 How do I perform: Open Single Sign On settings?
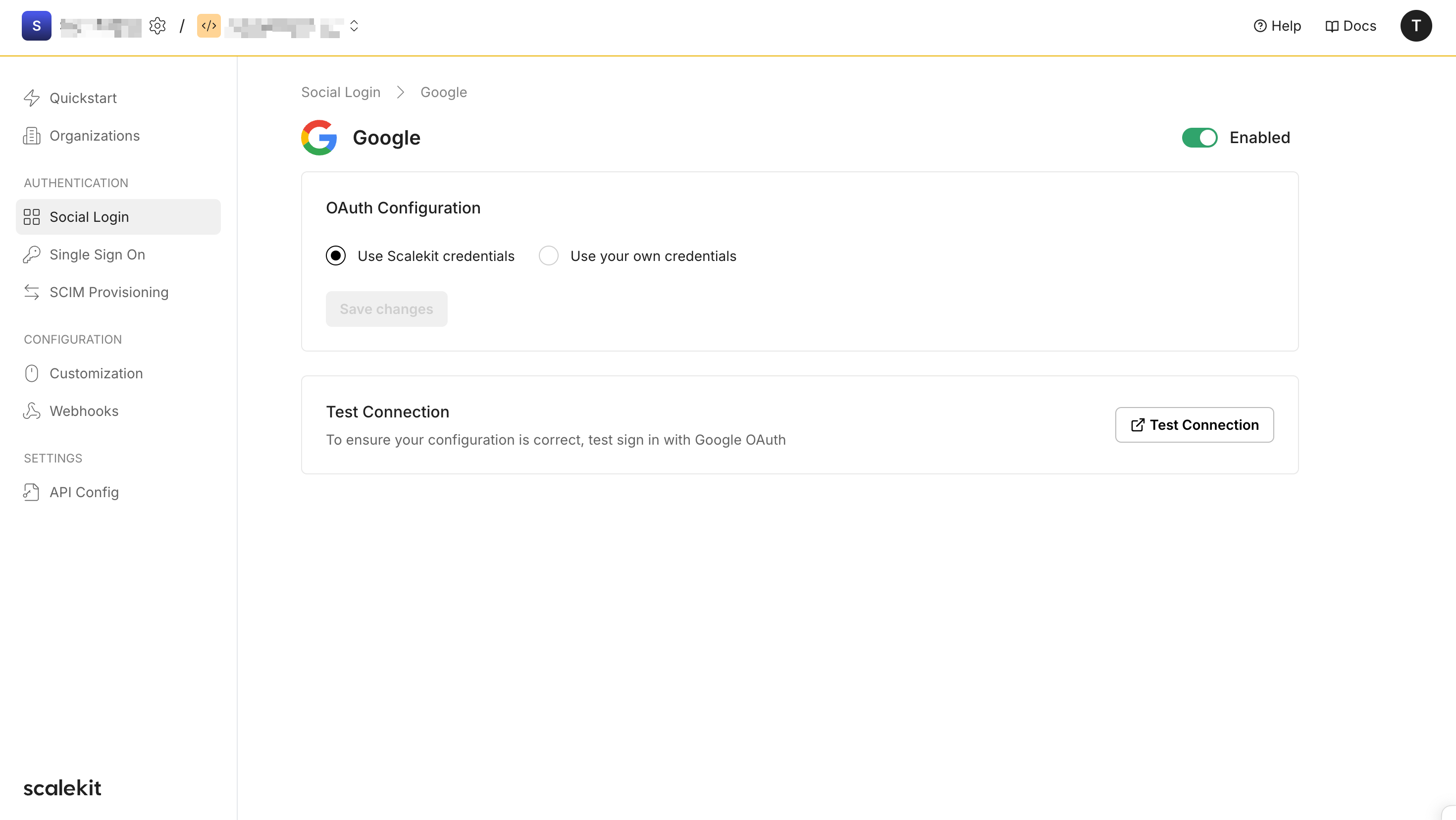coord(97,255)
